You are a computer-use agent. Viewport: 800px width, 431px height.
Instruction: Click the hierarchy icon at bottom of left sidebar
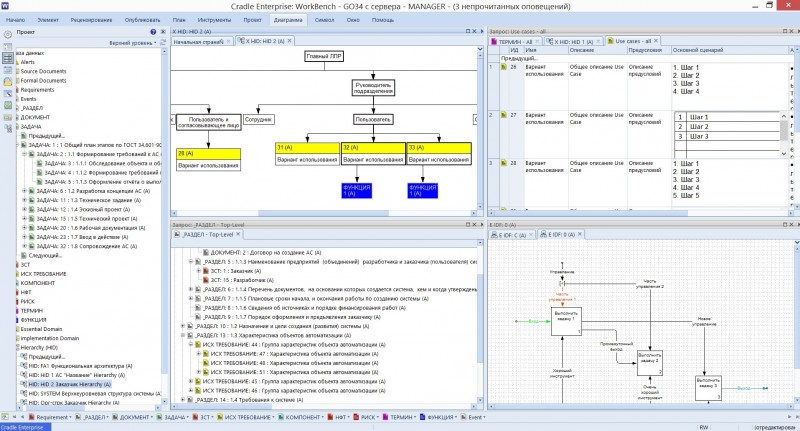7,129
